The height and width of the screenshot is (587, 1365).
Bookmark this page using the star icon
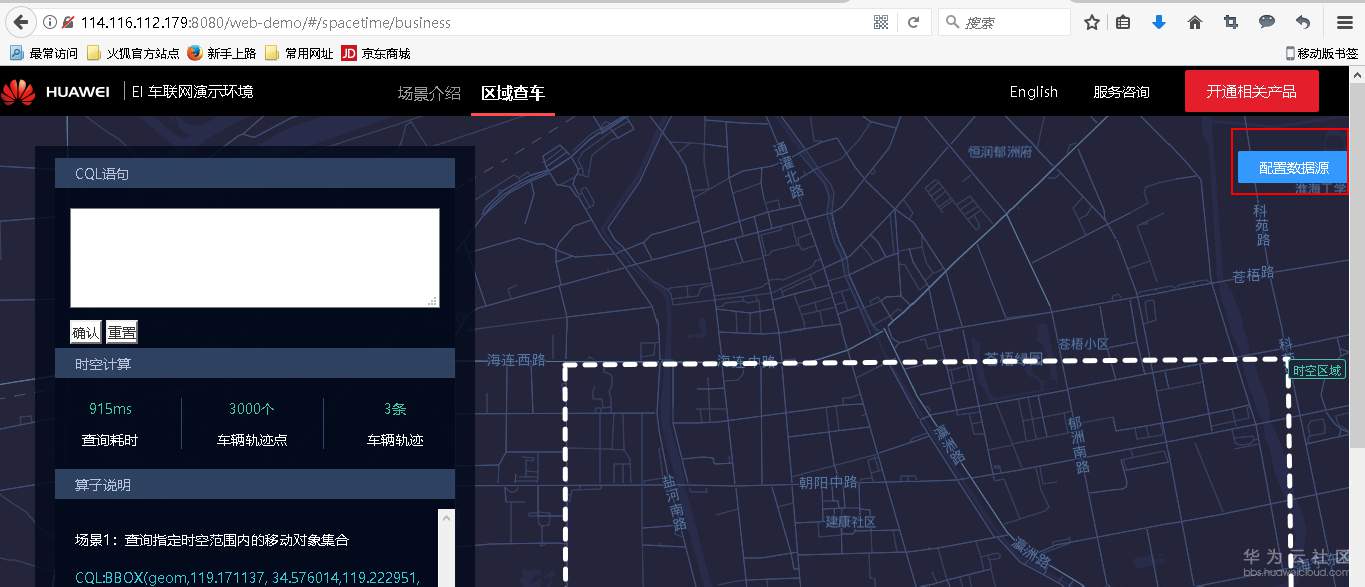pos(1090,22)
